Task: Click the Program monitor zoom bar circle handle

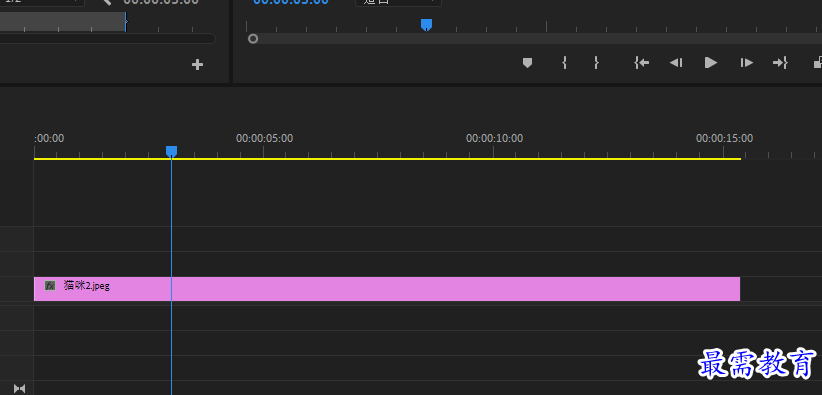Action: [253, 39]
